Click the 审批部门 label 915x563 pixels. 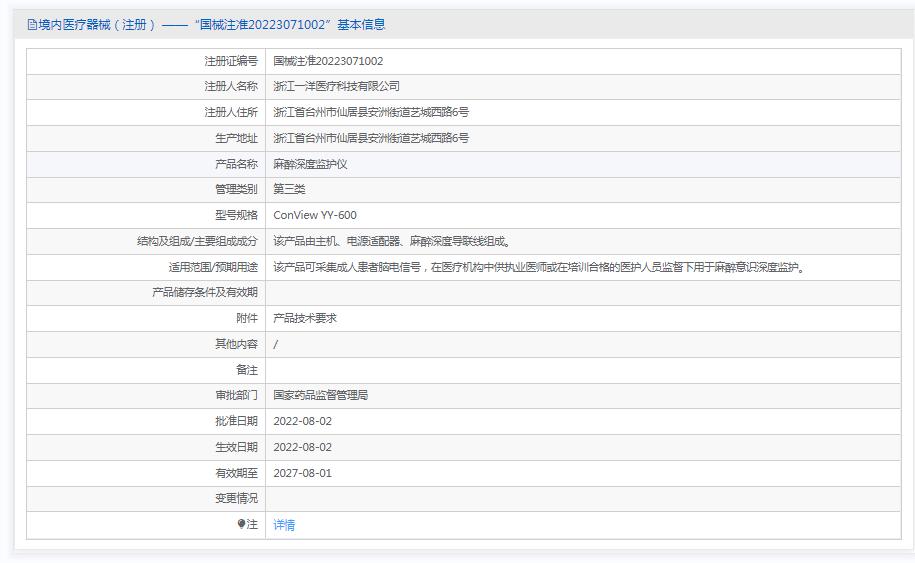(236, 396)
